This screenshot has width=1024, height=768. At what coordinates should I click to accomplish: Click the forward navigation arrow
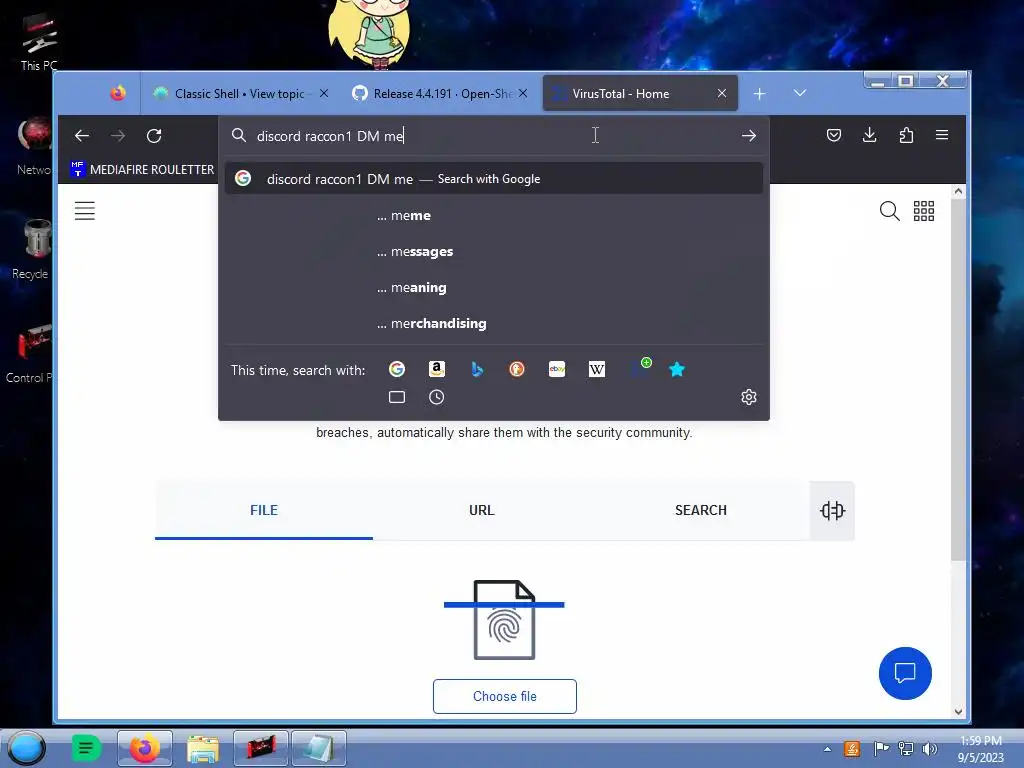click(x=118, y=136)
